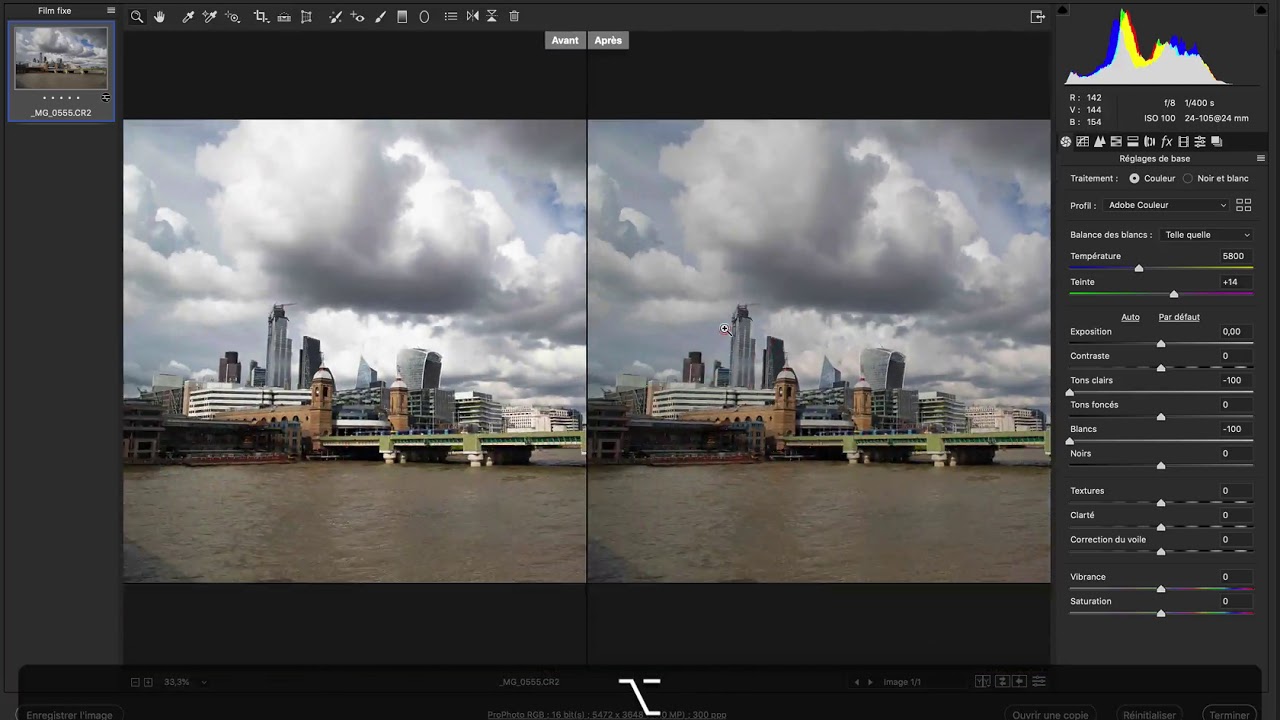
Task: Cycle the before/after view mode icon
Action: coord(983,682)
